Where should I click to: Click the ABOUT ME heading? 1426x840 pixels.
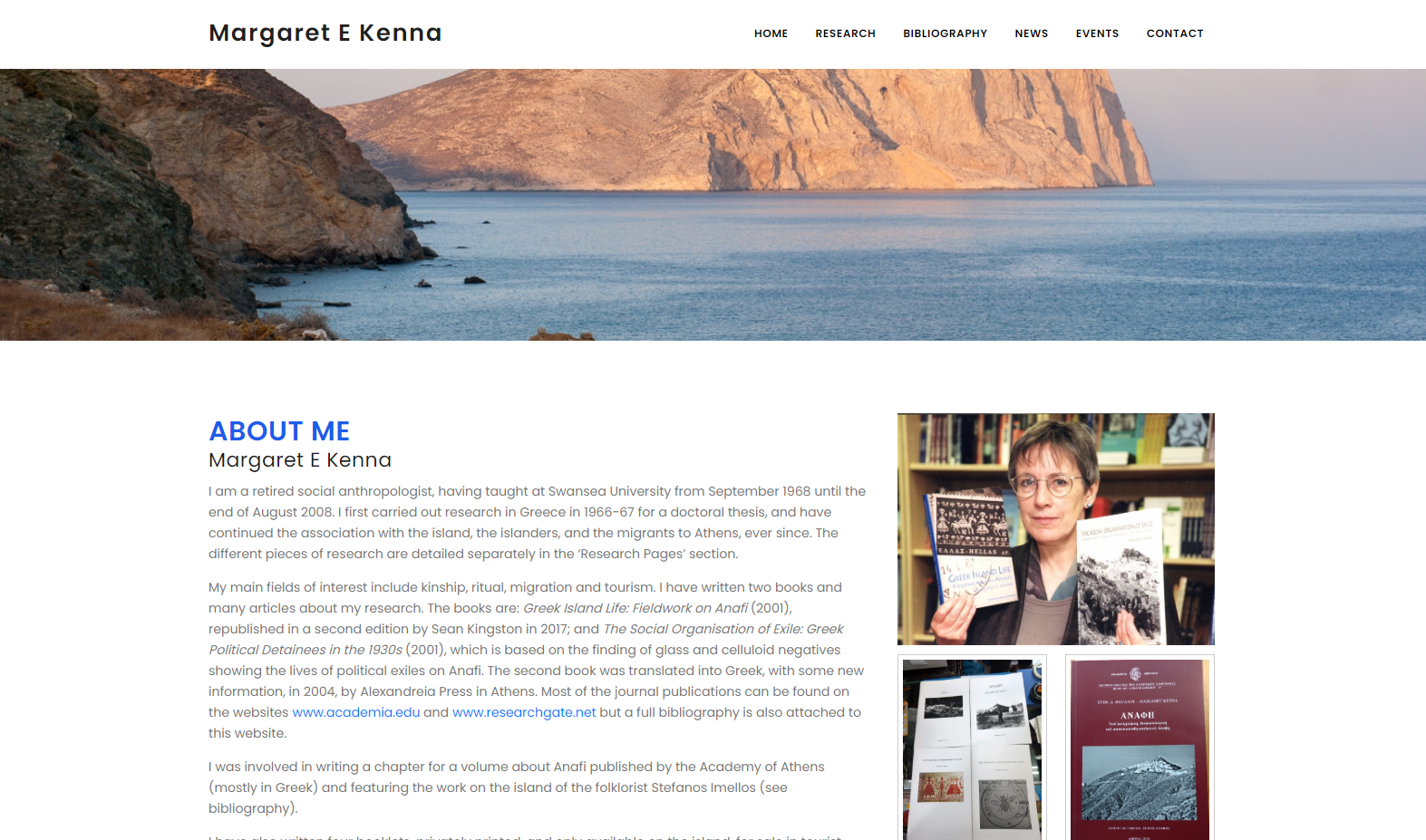coord(279,431)
